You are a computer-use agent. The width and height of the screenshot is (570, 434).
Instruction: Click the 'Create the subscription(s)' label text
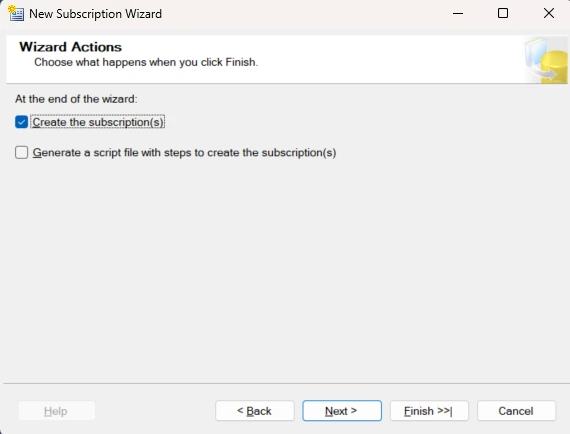[98, 122]
